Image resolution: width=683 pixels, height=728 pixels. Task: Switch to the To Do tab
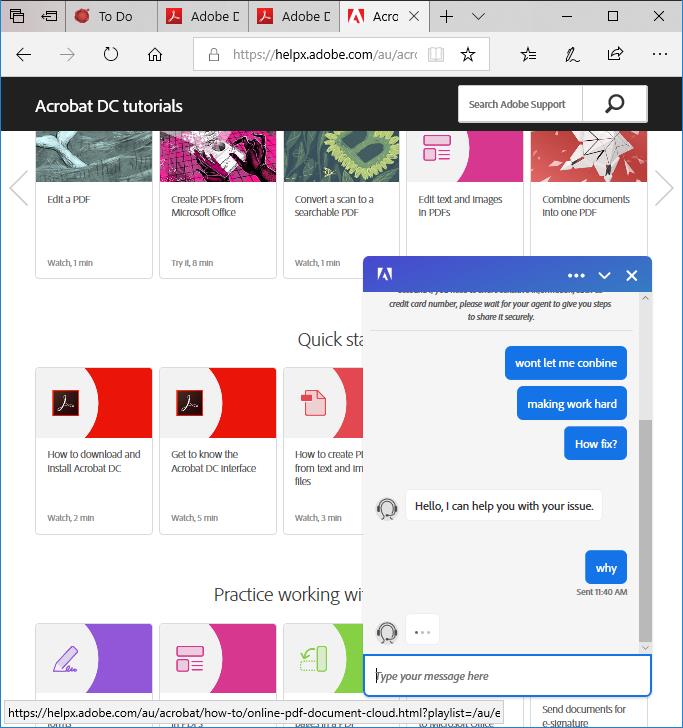(x=111, y=17)
